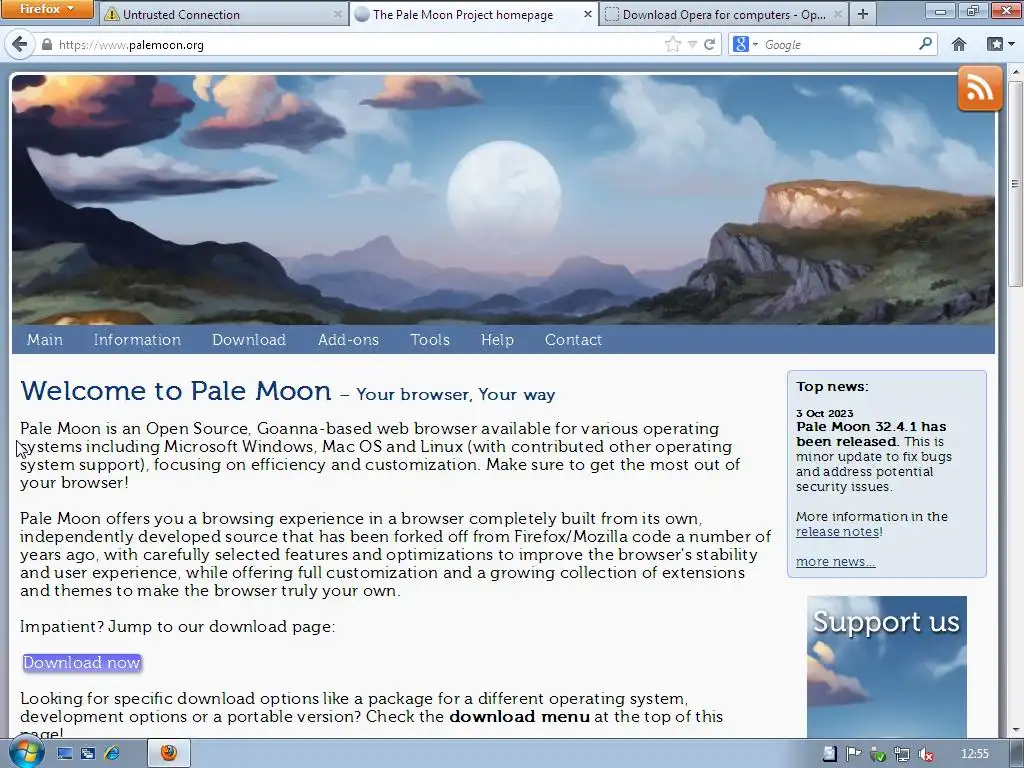Click the padlock site identity icon
The width and height of the screenshot is (1024, 768).
pyautogui.click(x=46, y=45)
